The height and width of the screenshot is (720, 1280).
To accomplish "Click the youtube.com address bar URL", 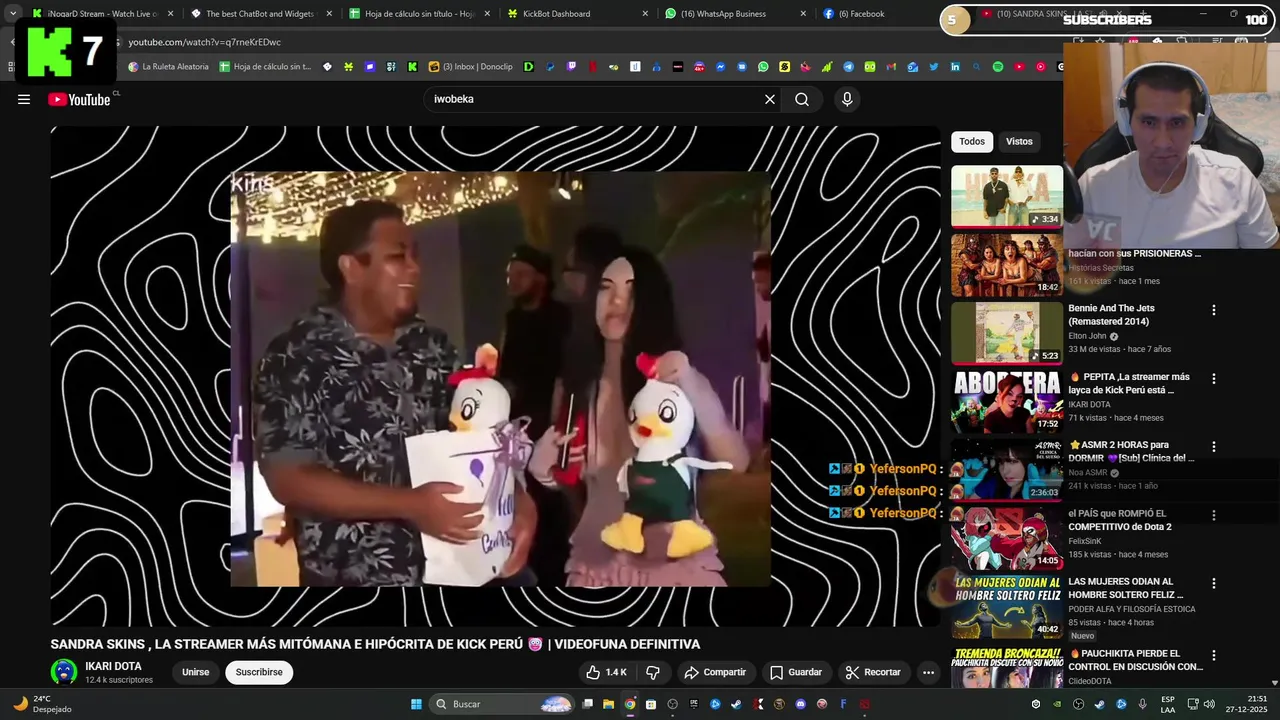I will pos(204,42).
